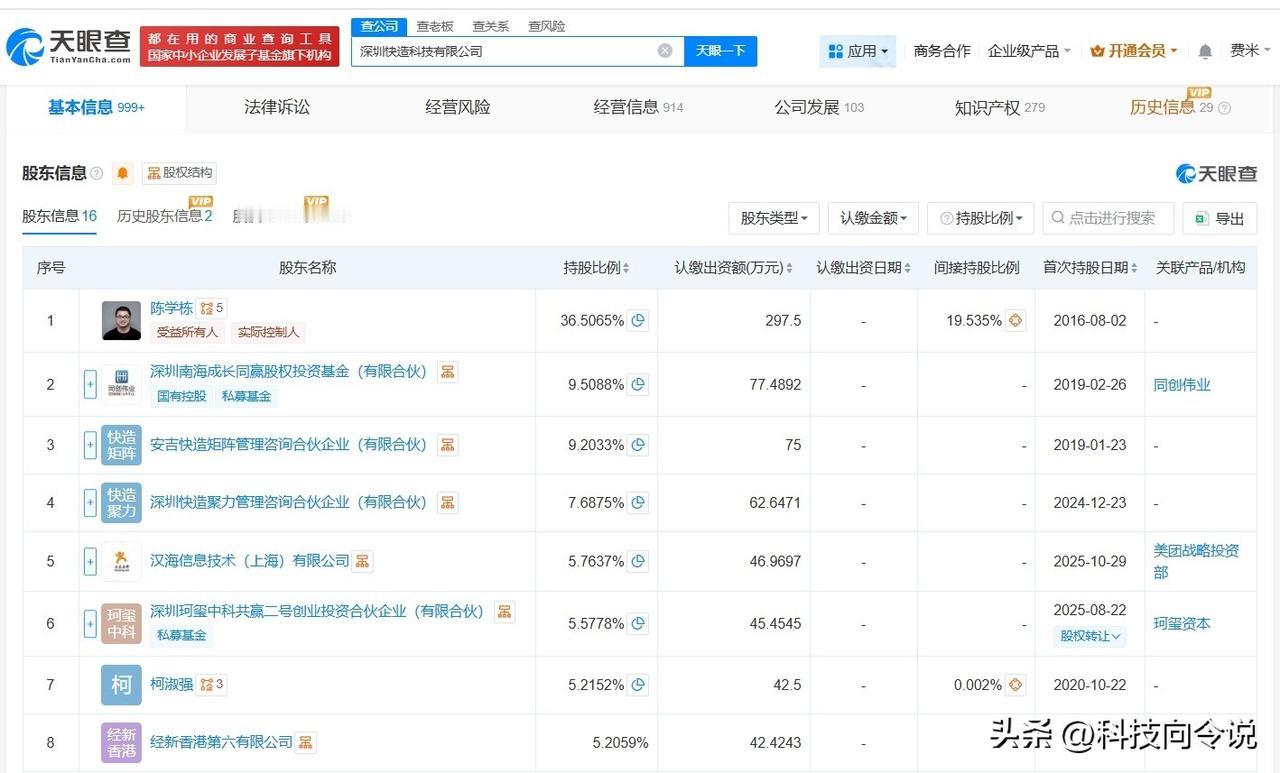Switch to the 查风险 search tab
The width and height of the screenshot is (1280, 773).
pos(547,26)
